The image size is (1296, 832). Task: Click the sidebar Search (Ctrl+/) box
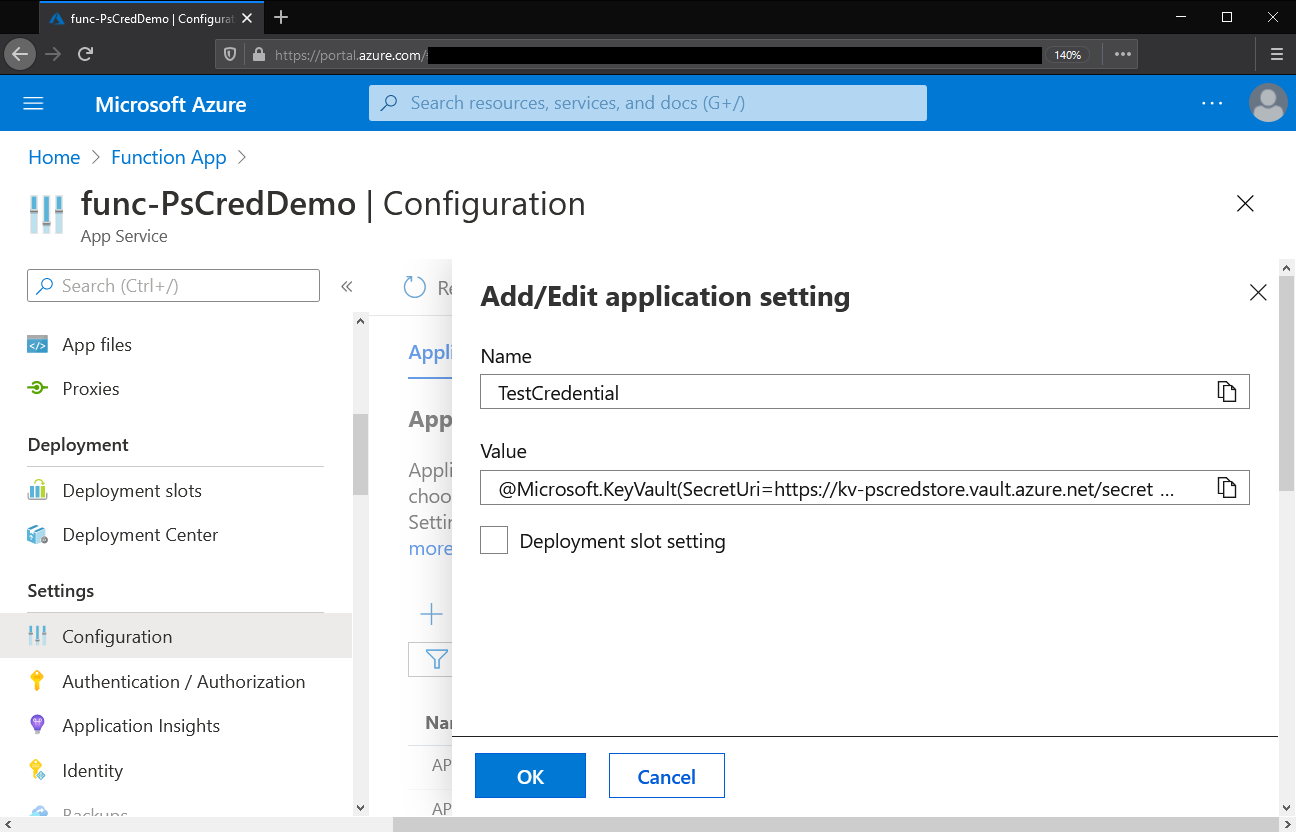pos(174,286)
